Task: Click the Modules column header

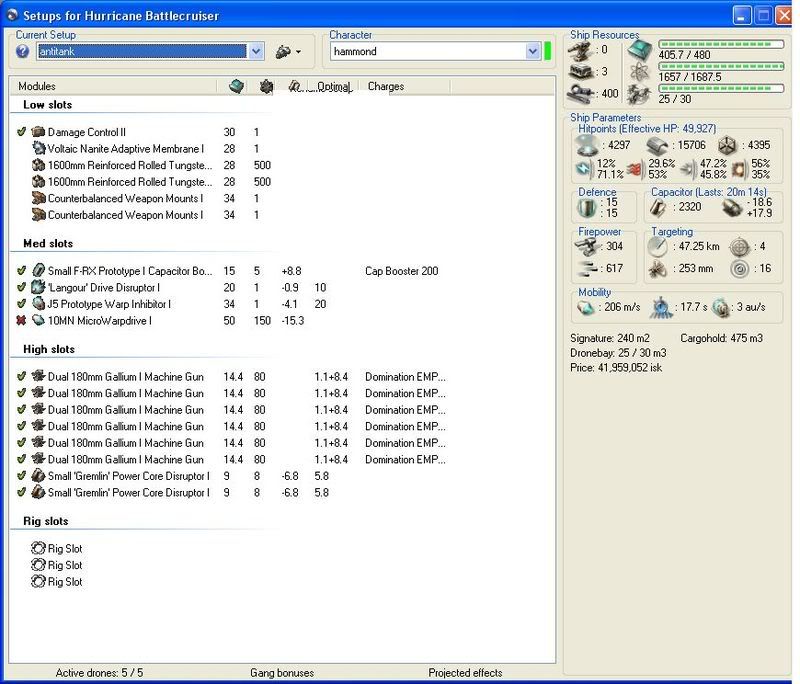Action: click(37, 86)
